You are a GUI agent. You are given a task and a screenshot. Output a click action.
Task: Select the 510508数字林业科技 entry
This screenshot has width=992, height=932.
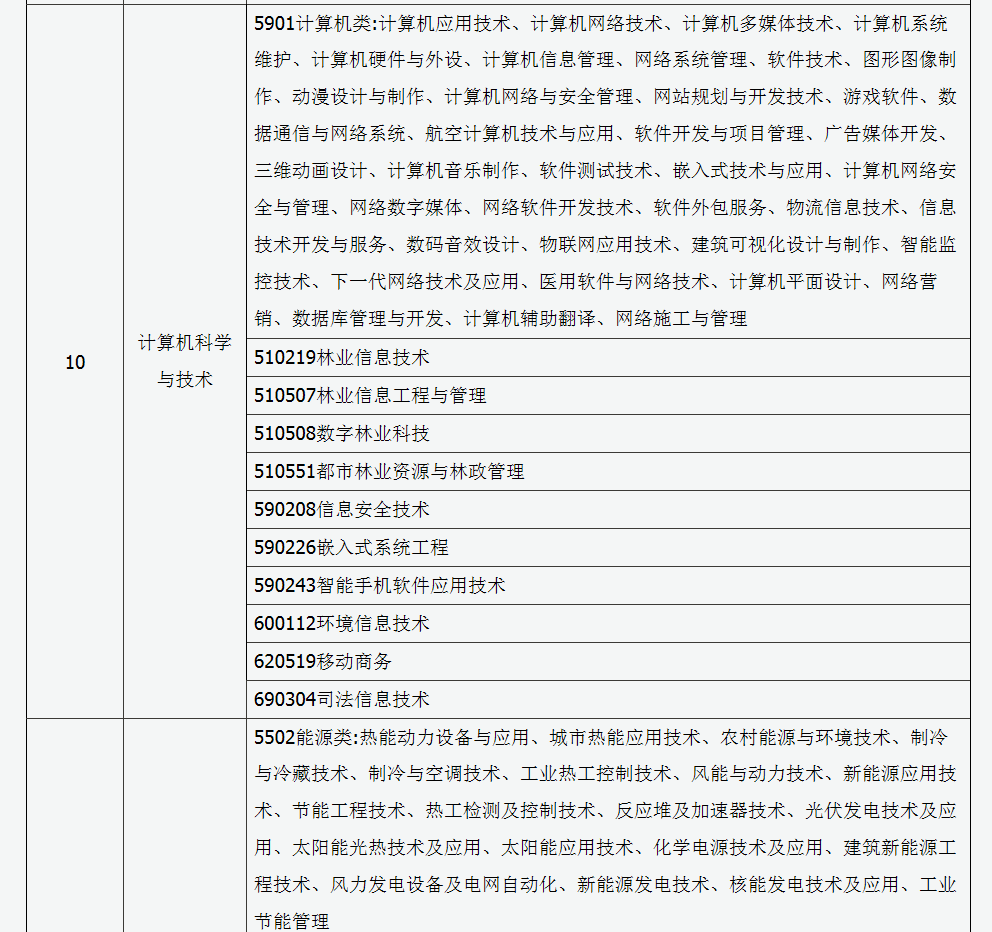click(x=341, y=434)
